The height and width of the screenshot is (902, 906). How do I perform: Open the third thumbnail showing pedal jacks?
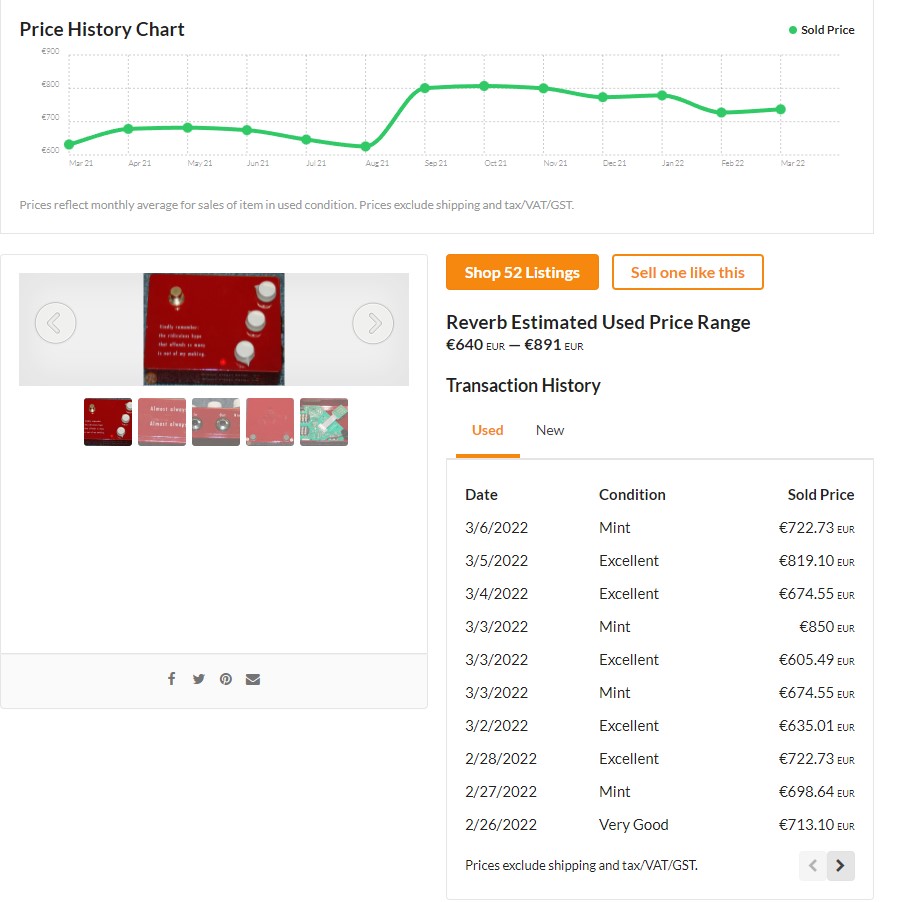216,422
